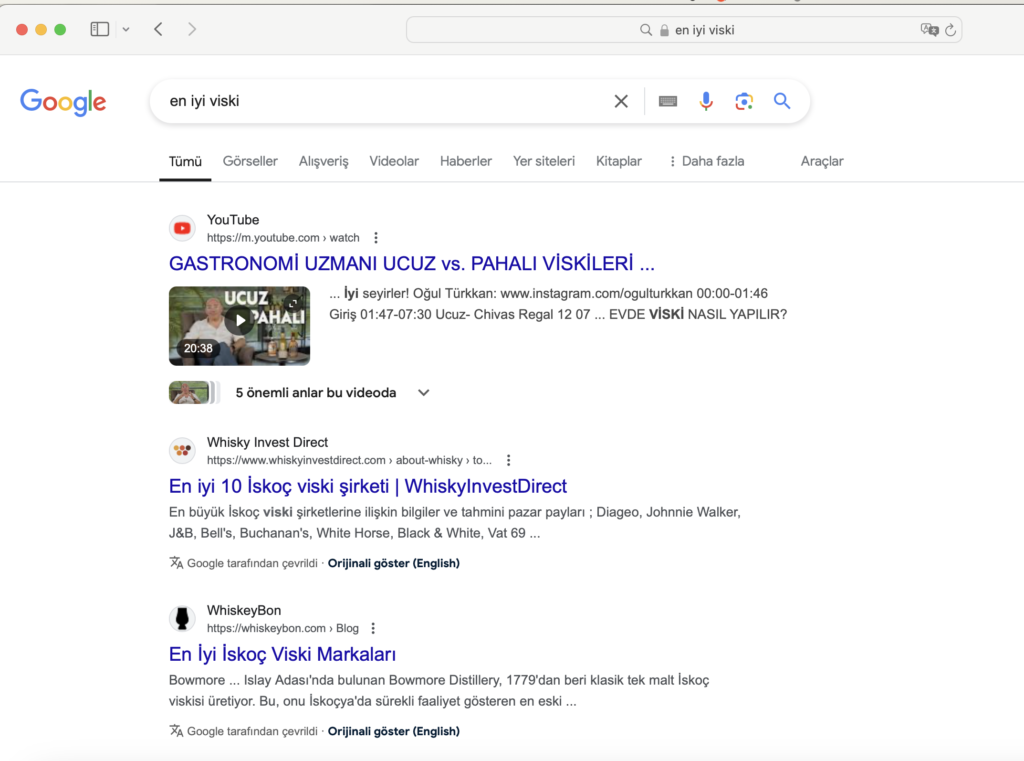Click the WhiskeyBon favicon

[x=182, y=619]
